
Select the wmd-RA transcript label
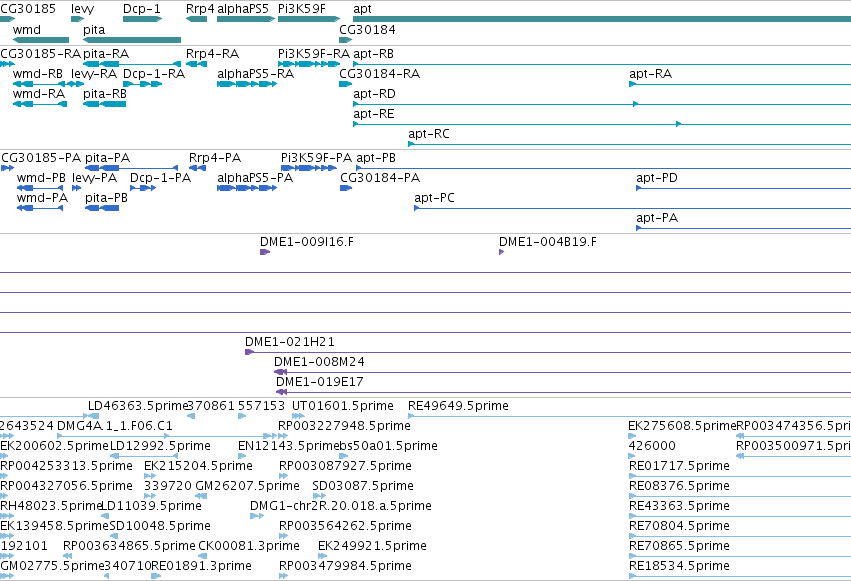pyautogui.click(x=39, y=94)
